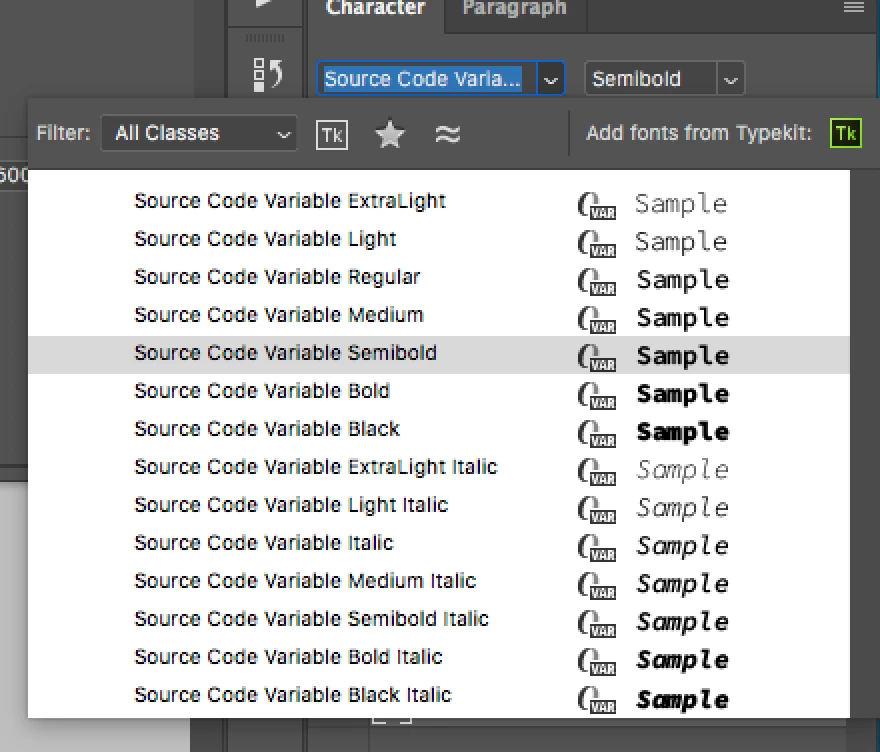This screenshot has width=880, height=752.
Task: Click Sample preview for Bold weight
Action: (682, 395)
